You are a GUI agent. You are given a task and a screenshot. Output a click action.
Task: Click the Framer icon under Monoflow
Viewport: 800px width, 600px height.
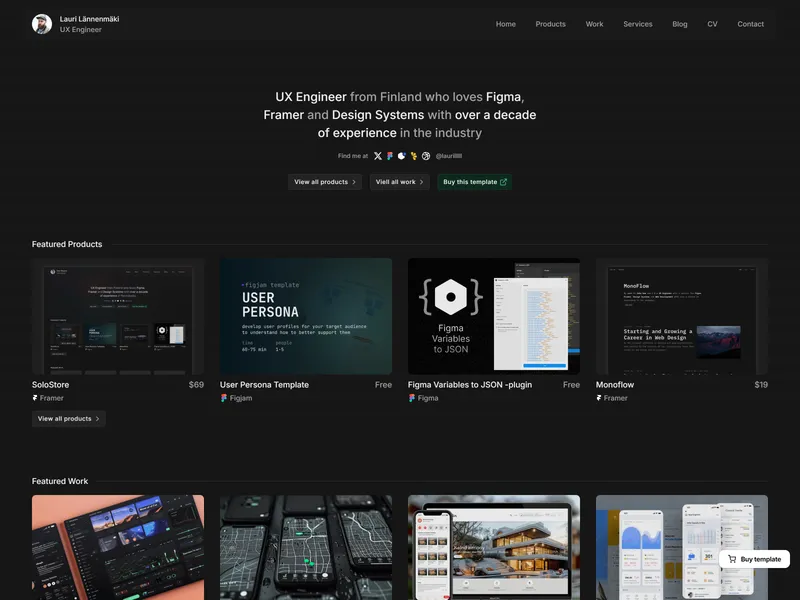click(x=599, y=398)
